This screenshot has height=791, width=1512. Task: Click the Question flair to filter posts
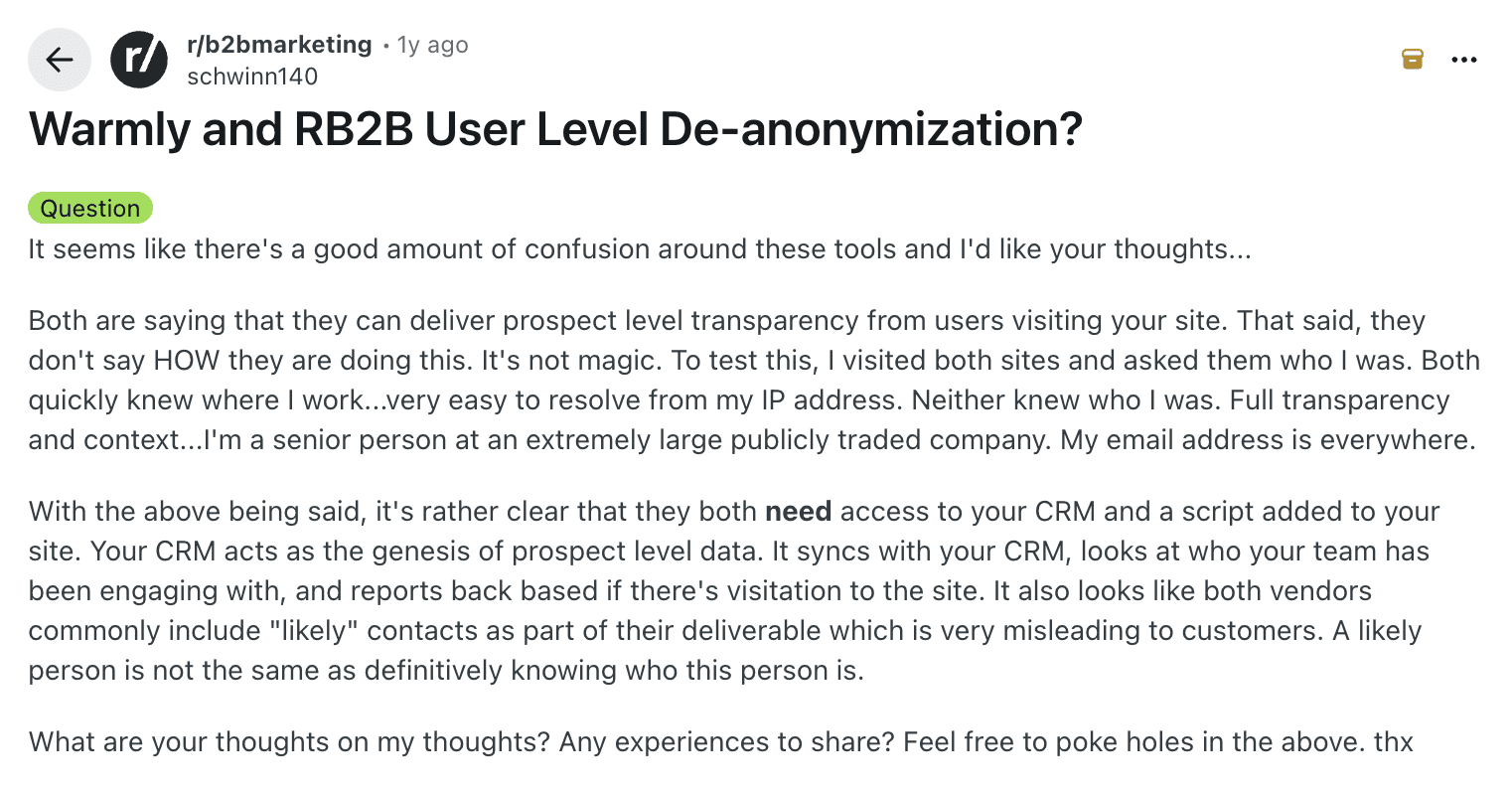tap(89, 208)
